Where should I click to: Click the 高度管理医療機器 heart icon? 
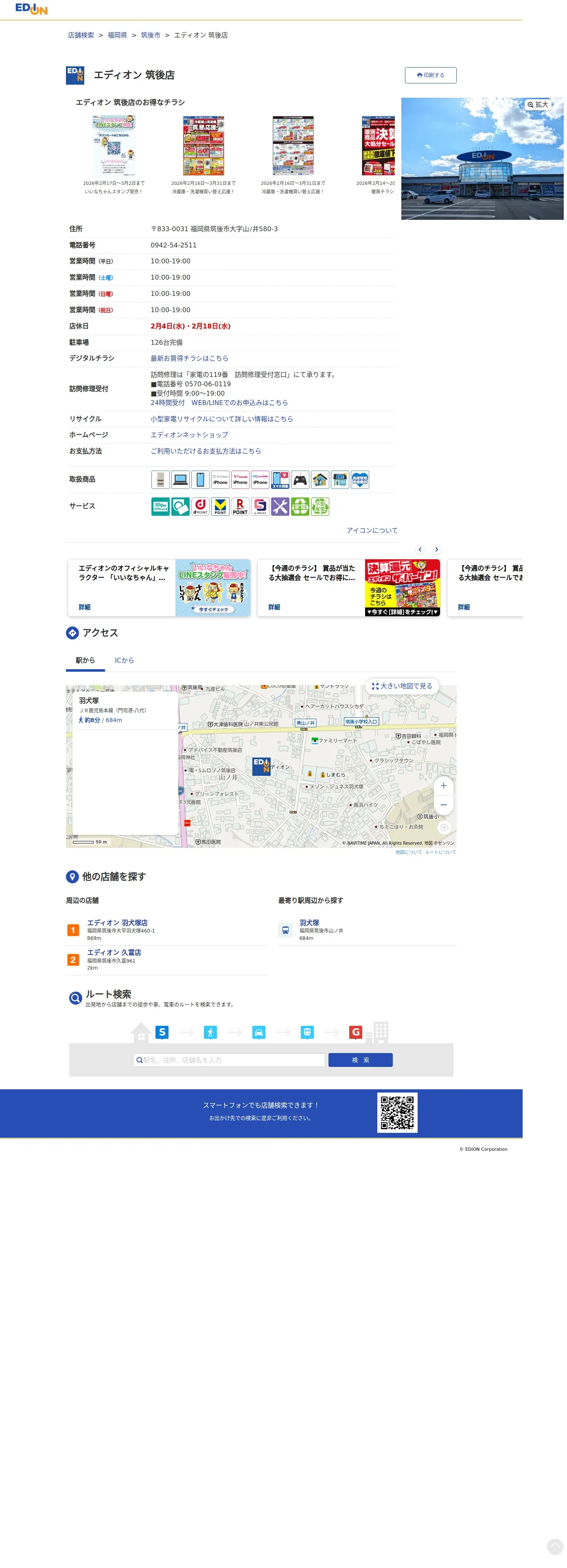tap(360, 480)
